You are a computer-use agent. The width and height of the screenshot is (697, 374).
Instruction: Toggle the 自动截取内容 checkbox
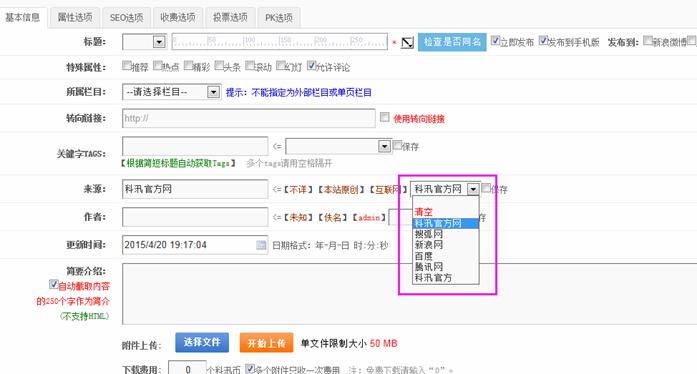pyautogui.click(x=54, y=284)
